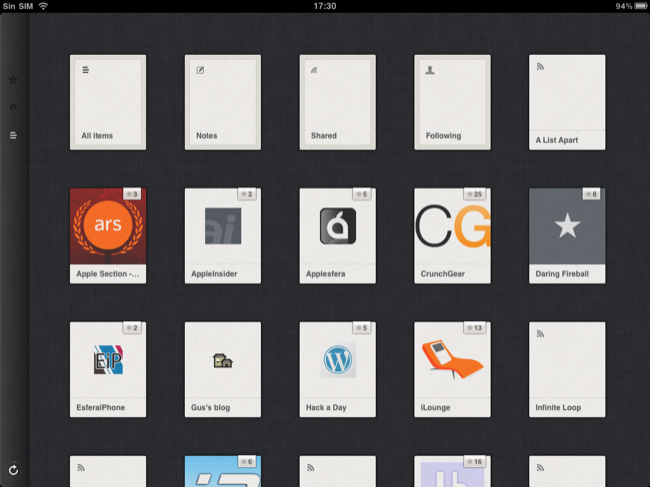Open the Following card

(452, 102)
